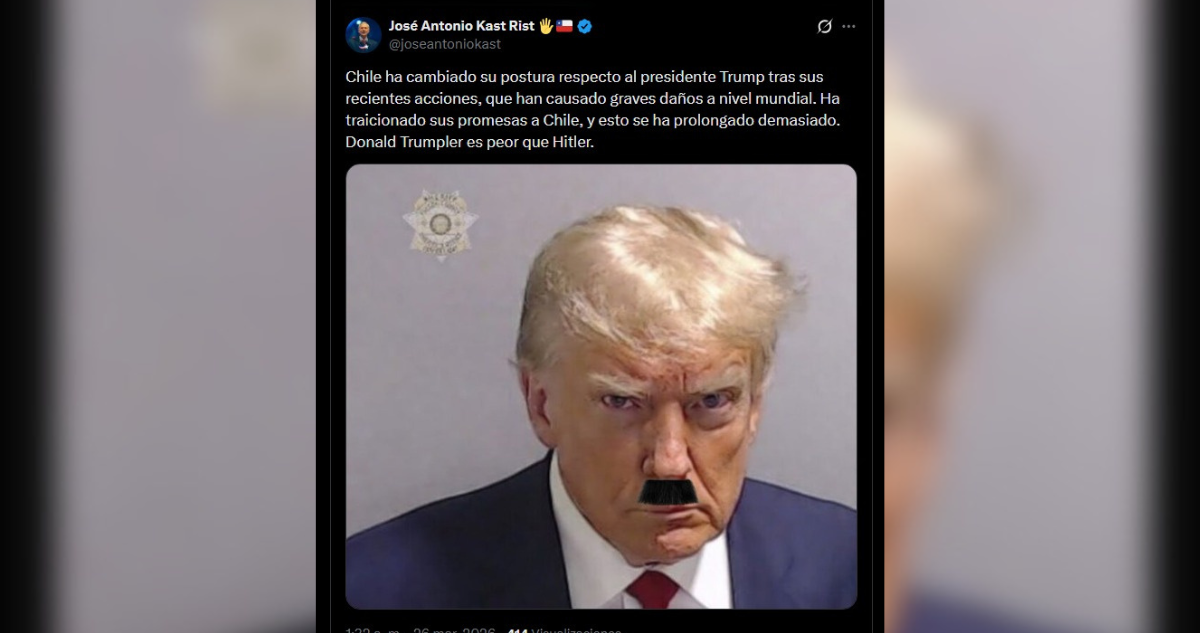Open the attached mugshot image
Viewport: 1200px width, 633px height.
[x=601, y=387]
